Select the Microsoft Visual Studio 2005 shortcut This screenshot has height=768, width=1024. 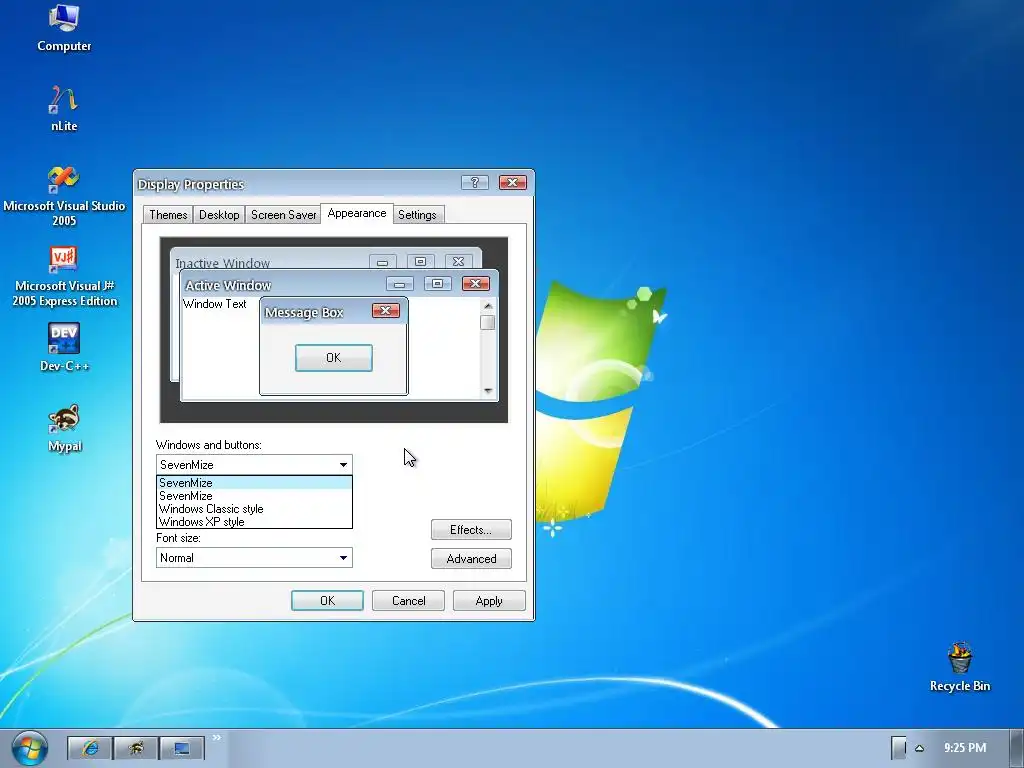coord(64,195)
